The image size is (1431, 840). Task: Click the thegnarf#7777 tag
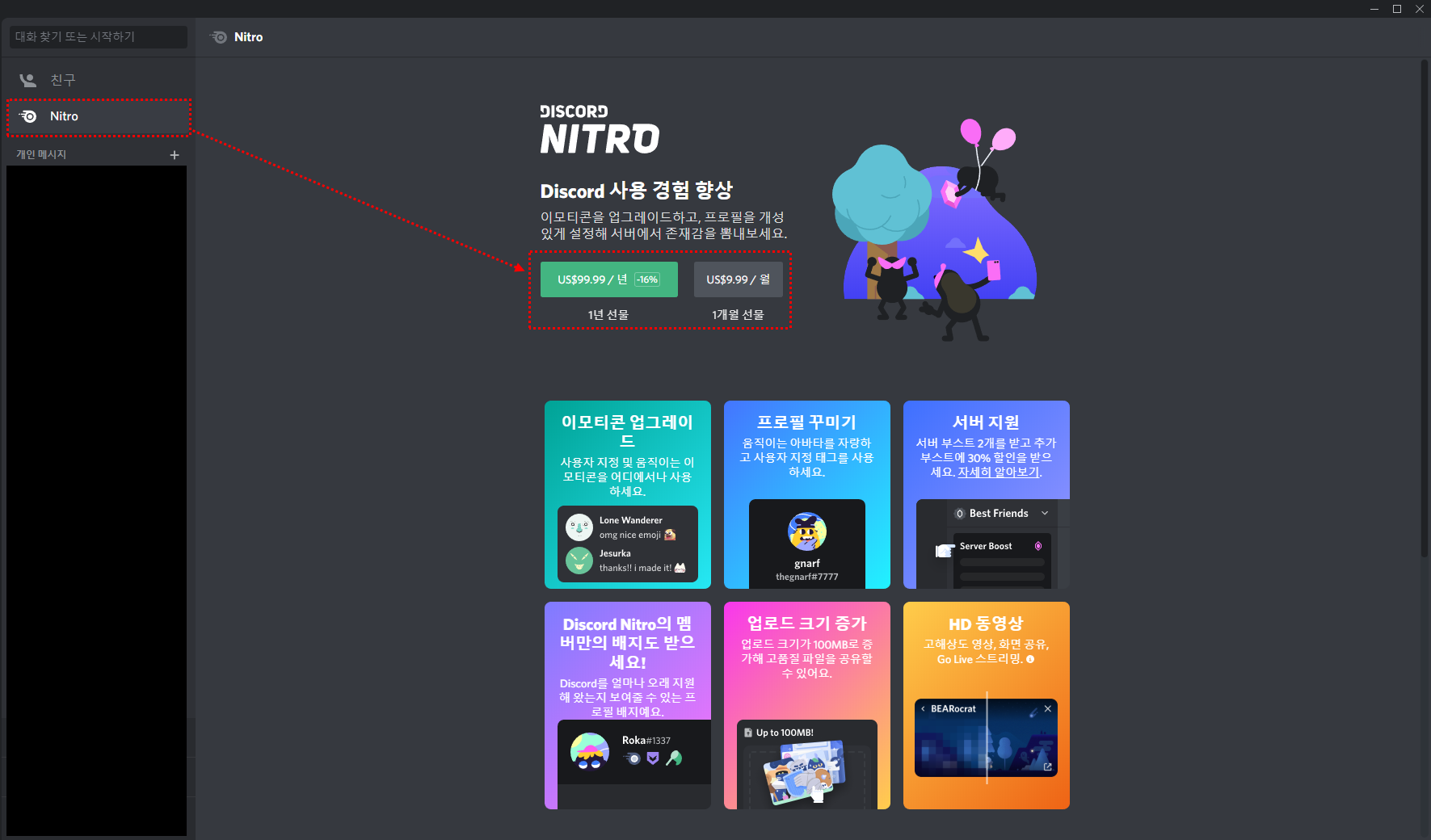[x=807, y=577]
